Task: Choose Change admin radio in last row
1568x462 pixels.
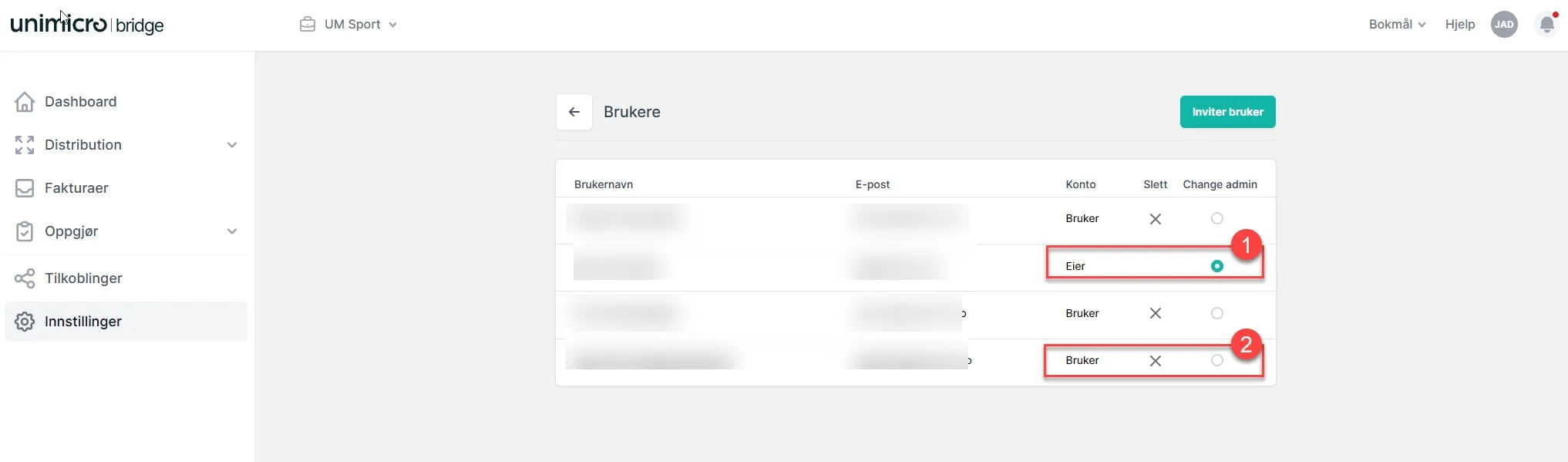Action: (1217, 360)
